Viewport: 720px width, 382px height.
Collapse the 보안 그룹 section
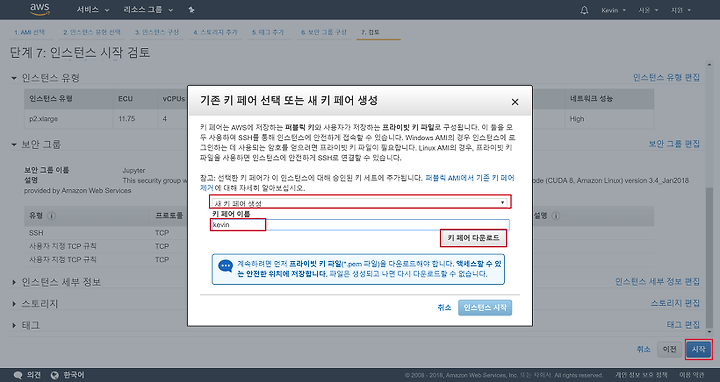coord(14,145)
